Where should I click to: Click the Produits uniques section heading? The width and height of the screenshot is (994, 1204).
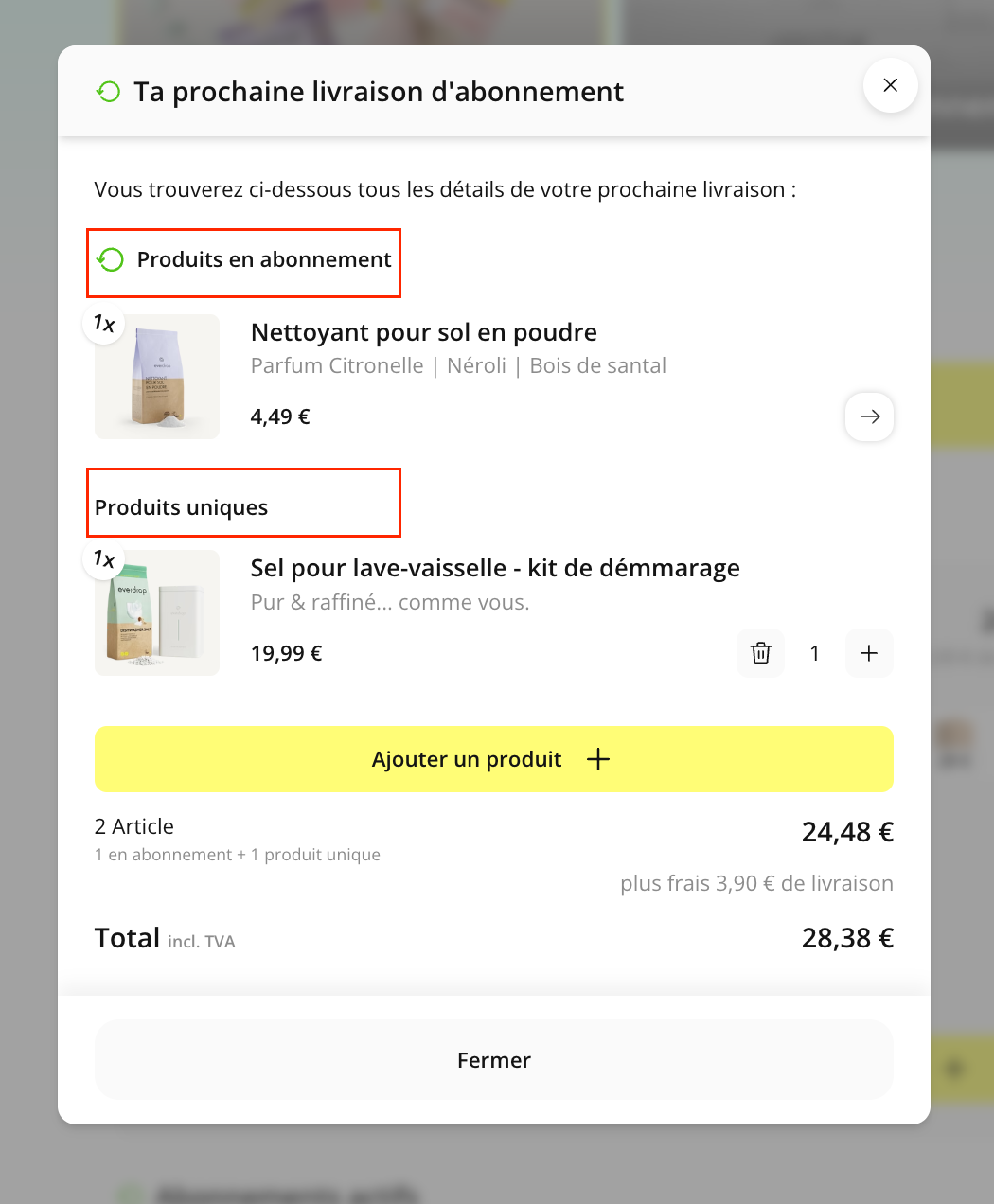tap(182, 507)
